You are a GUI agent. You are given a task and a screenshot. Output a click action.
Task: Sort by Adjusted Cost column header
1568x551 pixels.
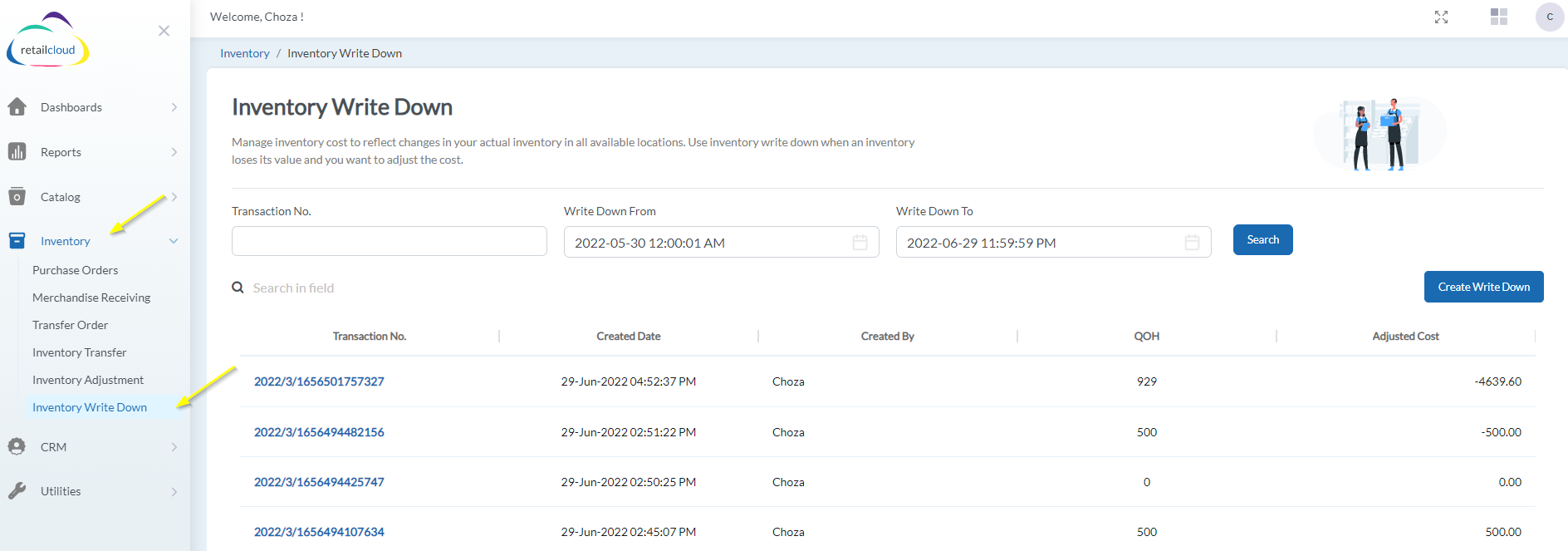[1405, 336]
